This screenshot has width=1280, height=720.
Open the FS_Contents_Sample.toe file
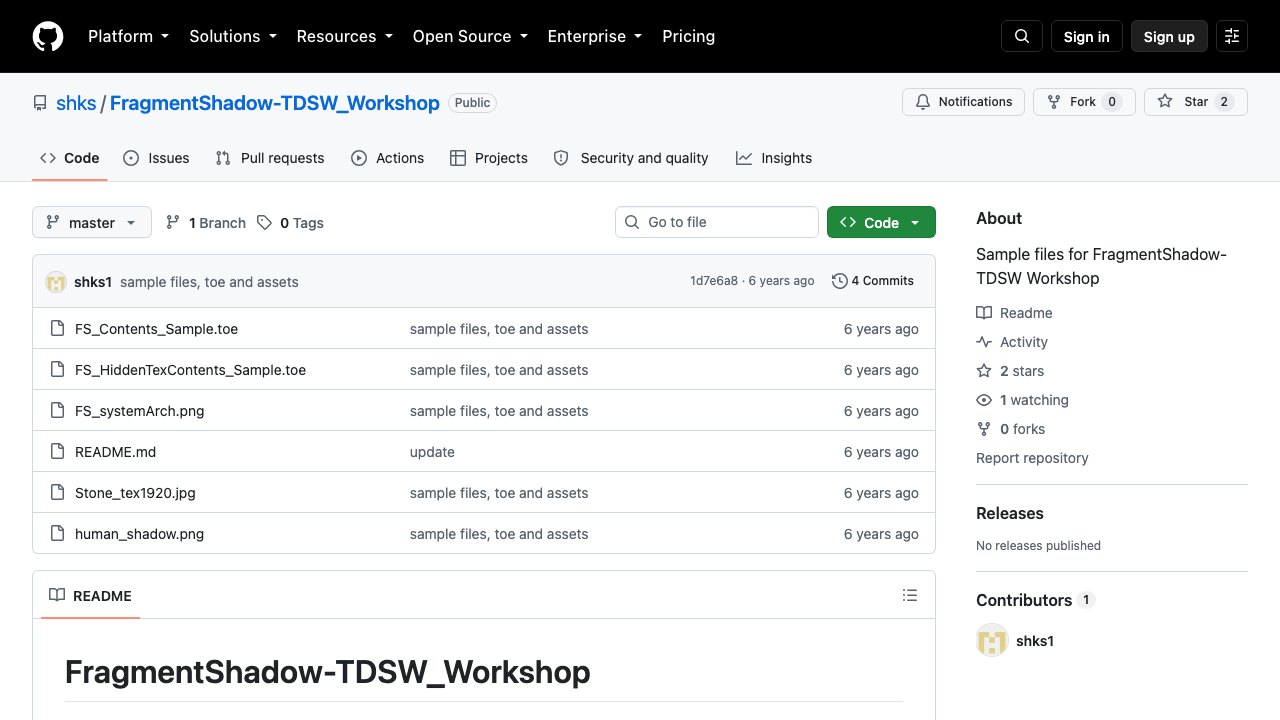click(156, 329)
